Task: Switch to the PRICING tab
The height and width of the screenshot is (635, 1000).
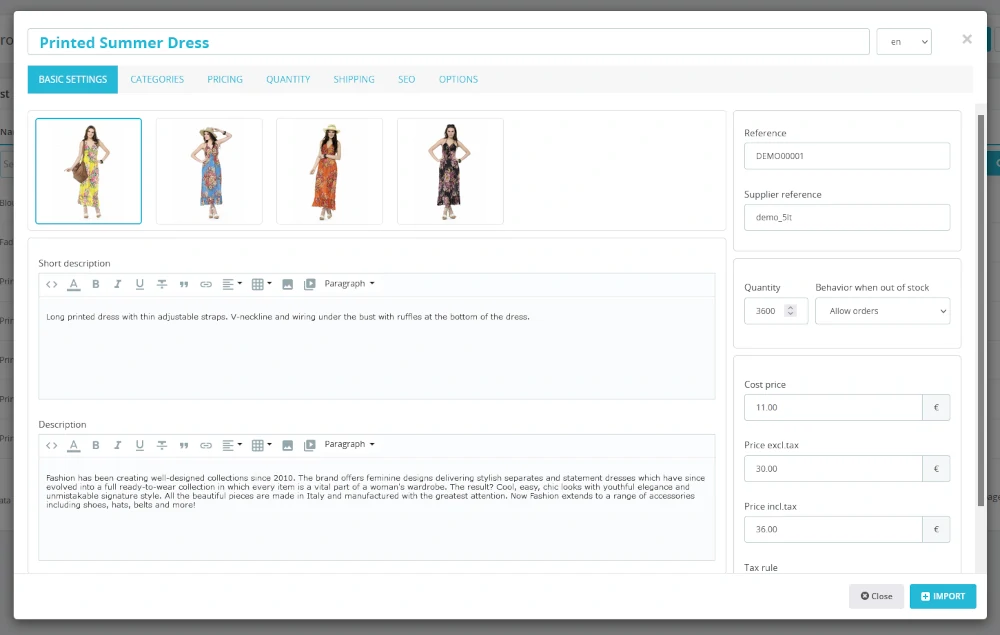Action: pos(224,79)
